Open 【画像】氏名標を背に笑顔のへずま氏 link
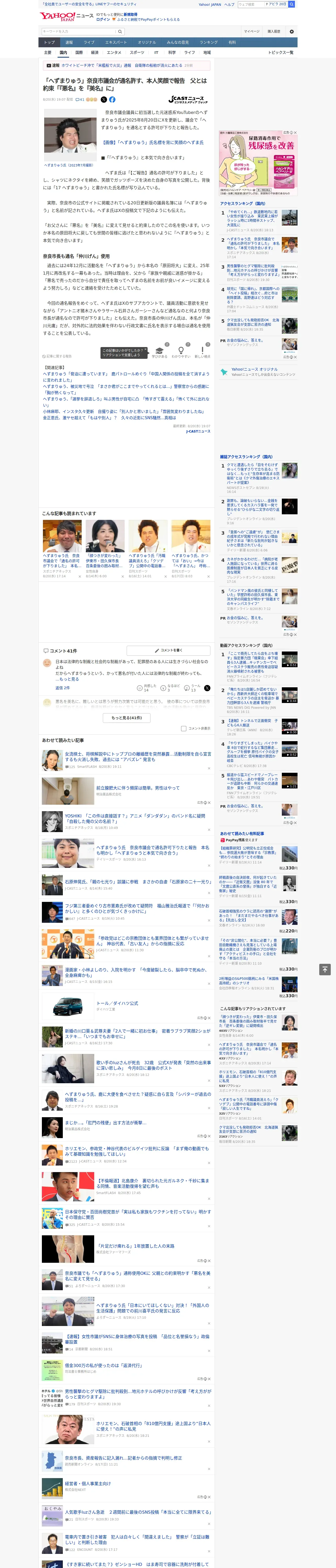The image size is (336, 1568). (x=153, y=142)
